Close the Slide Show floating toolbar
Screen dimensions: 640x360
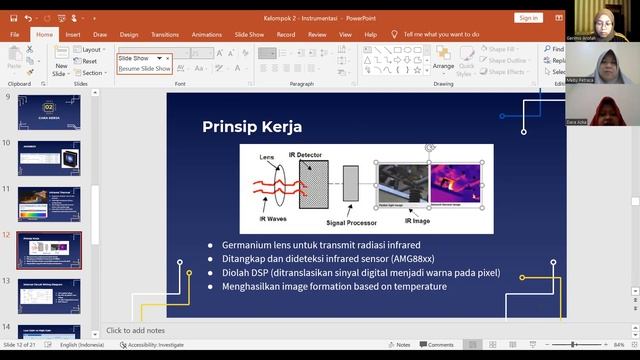[167, 58]
